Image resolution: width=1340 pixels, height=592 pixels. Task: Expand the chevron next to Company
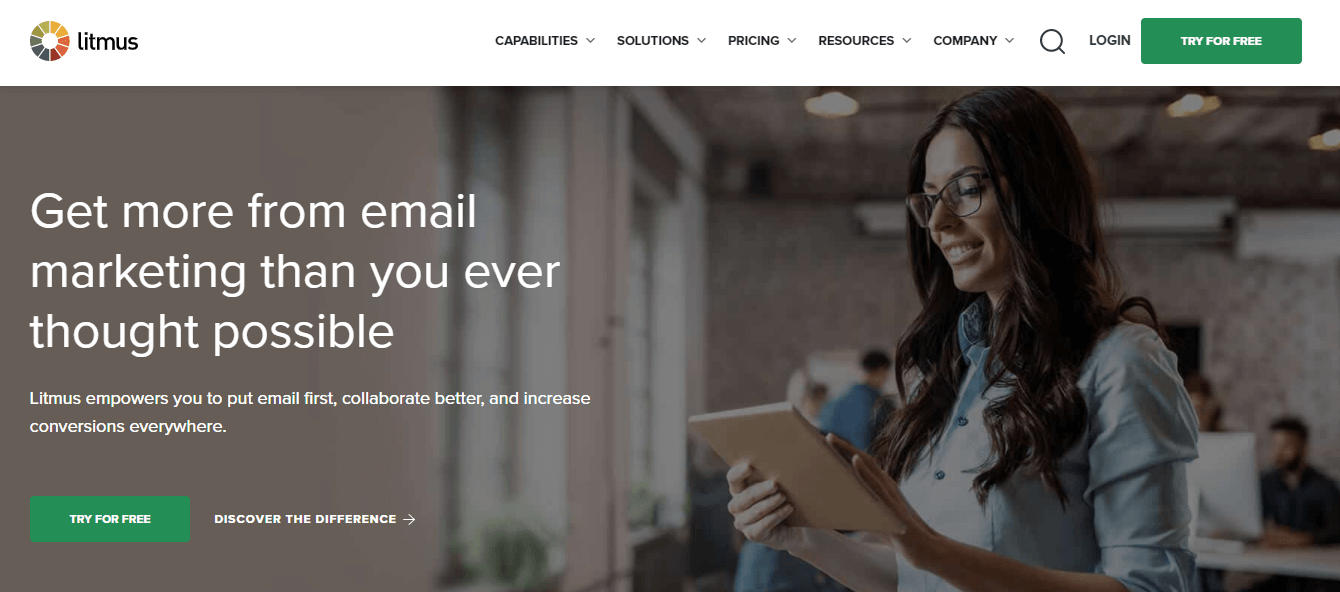point(1009,41)
